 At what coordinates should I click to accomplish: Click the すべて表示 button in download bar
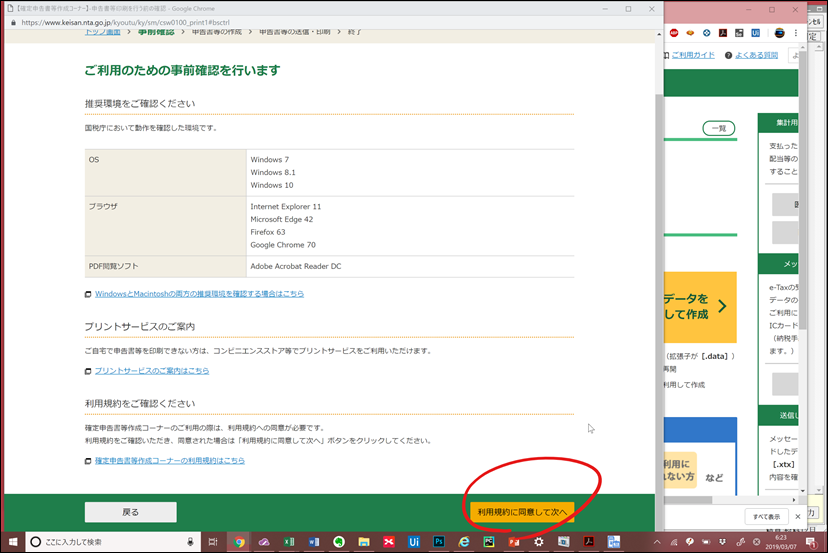pyautogui.click(x=766, y=517)
